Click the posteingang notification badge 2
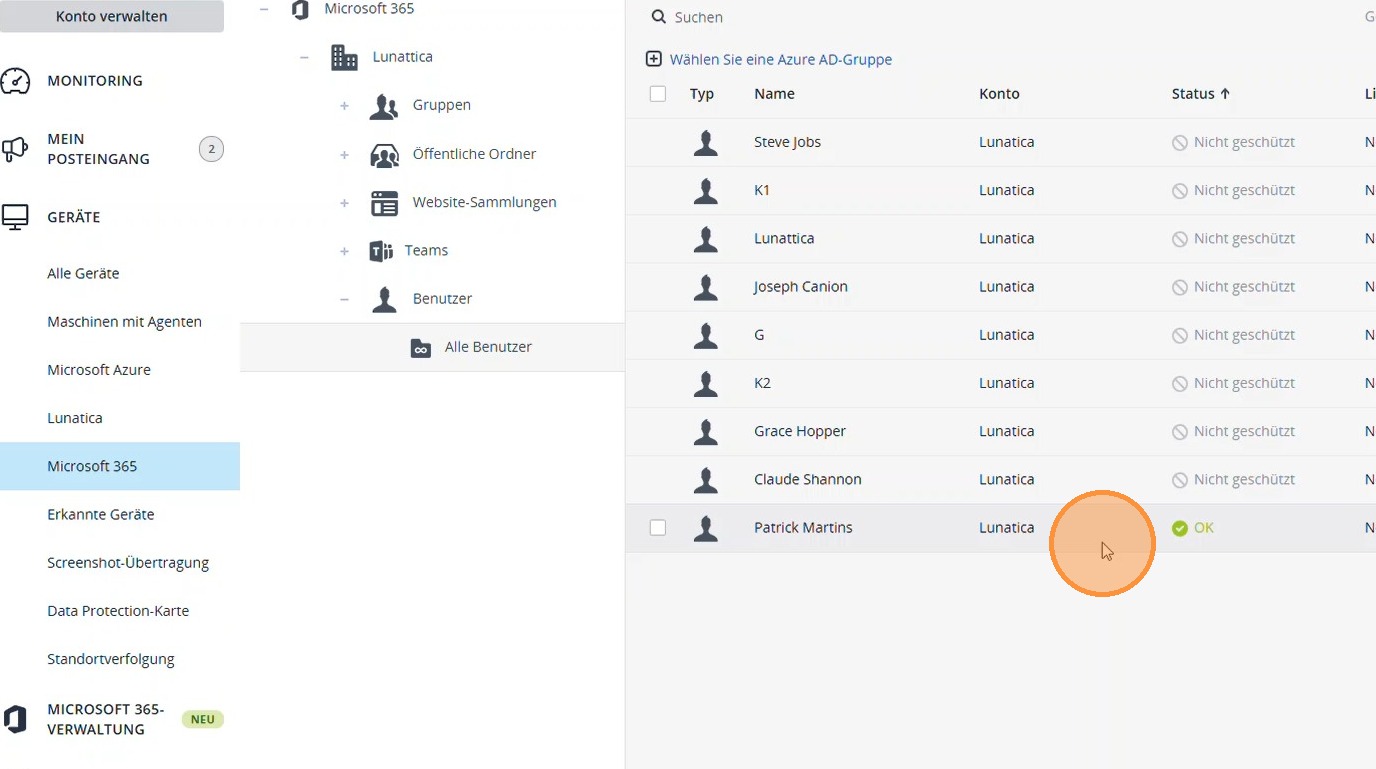Viewport: 1376px width, 769px height. 211,149
